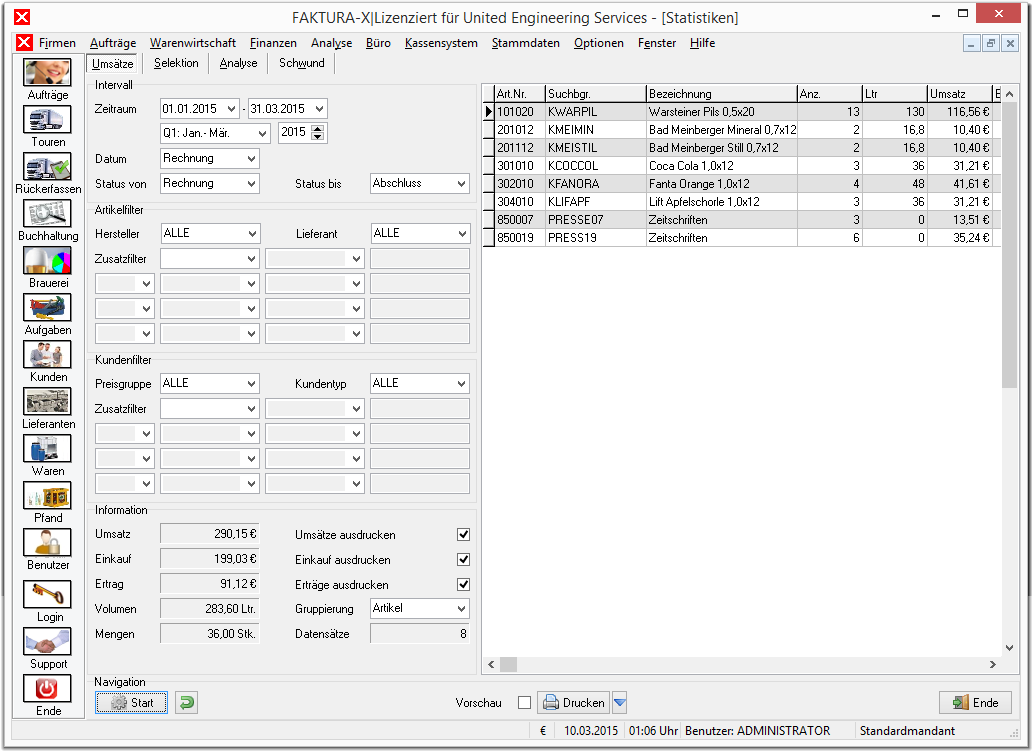Minimize the inner Statistiken child window
Screen dimensions: 1032x751
(x=971, y=43)
